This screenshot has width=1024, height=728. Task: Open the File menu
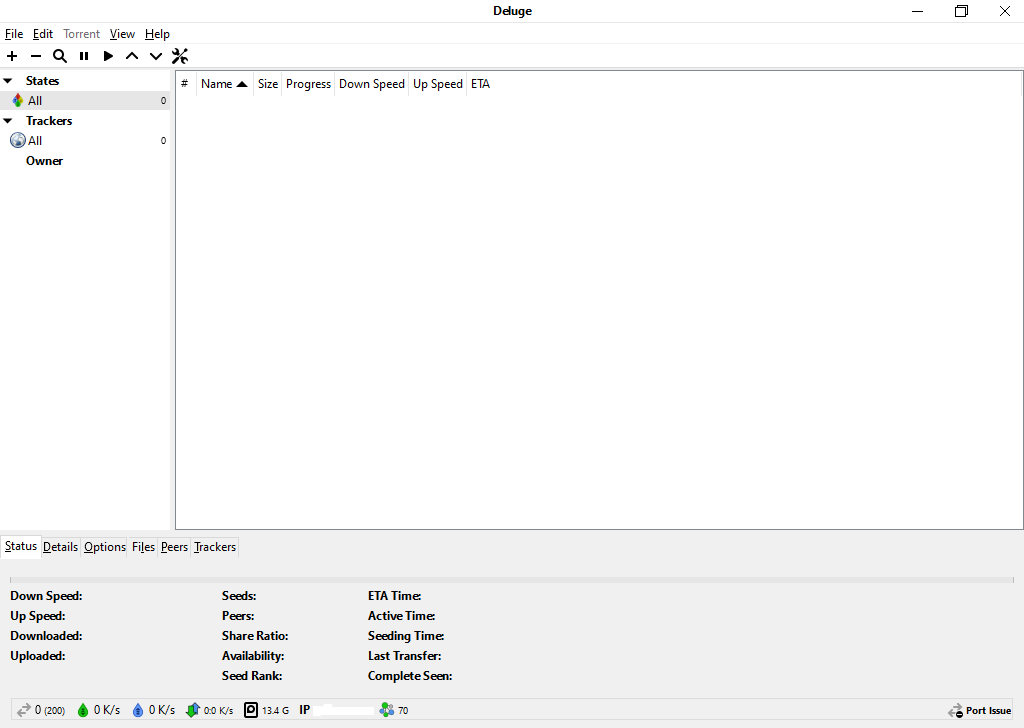coord(14,34)
